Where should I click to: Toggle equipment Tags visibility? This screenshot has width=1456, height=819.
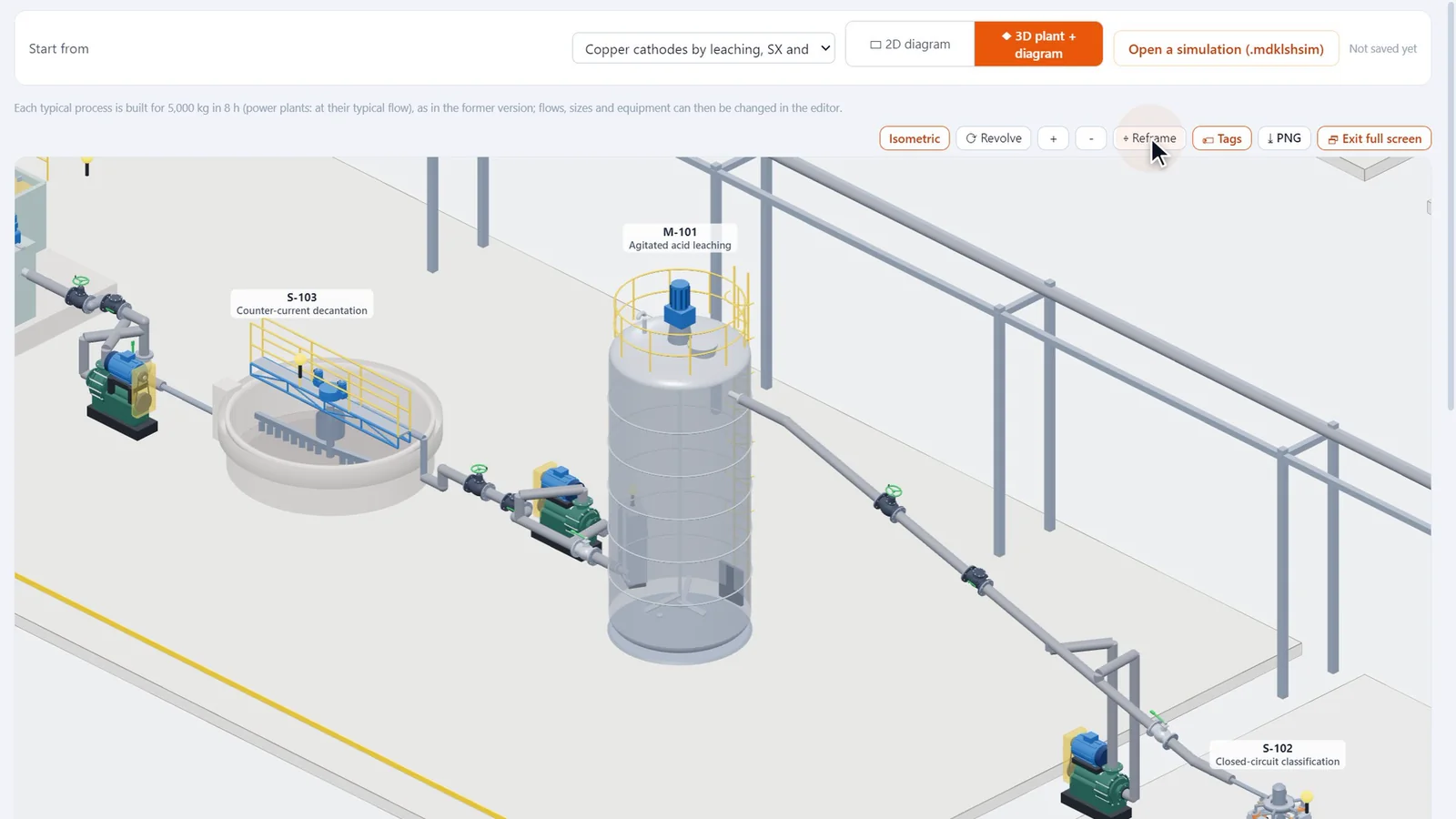[x=1222, y=138]
